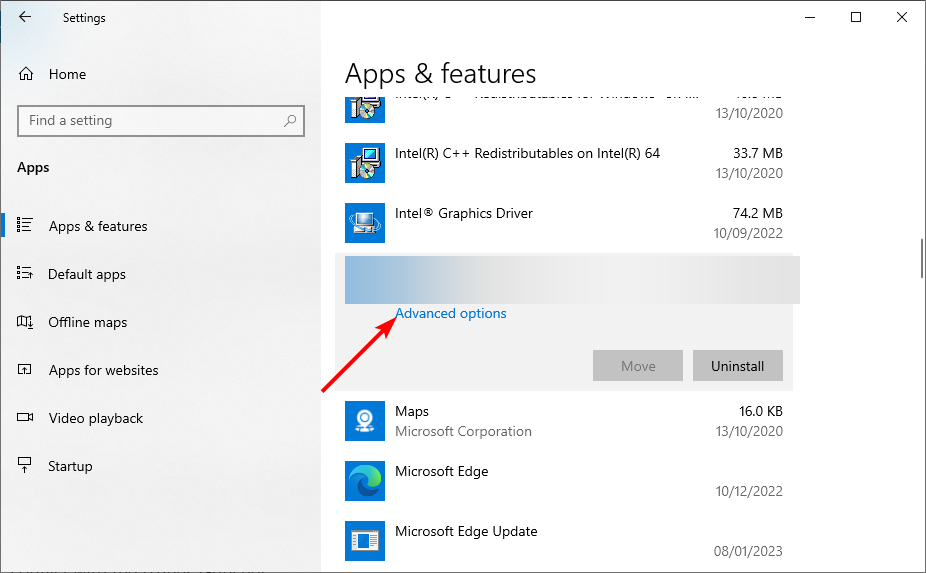Select the Startup icon
Image resolution: width=926 pixels, height=573 pixels.
pyautogui.click(x=24, y=465)
